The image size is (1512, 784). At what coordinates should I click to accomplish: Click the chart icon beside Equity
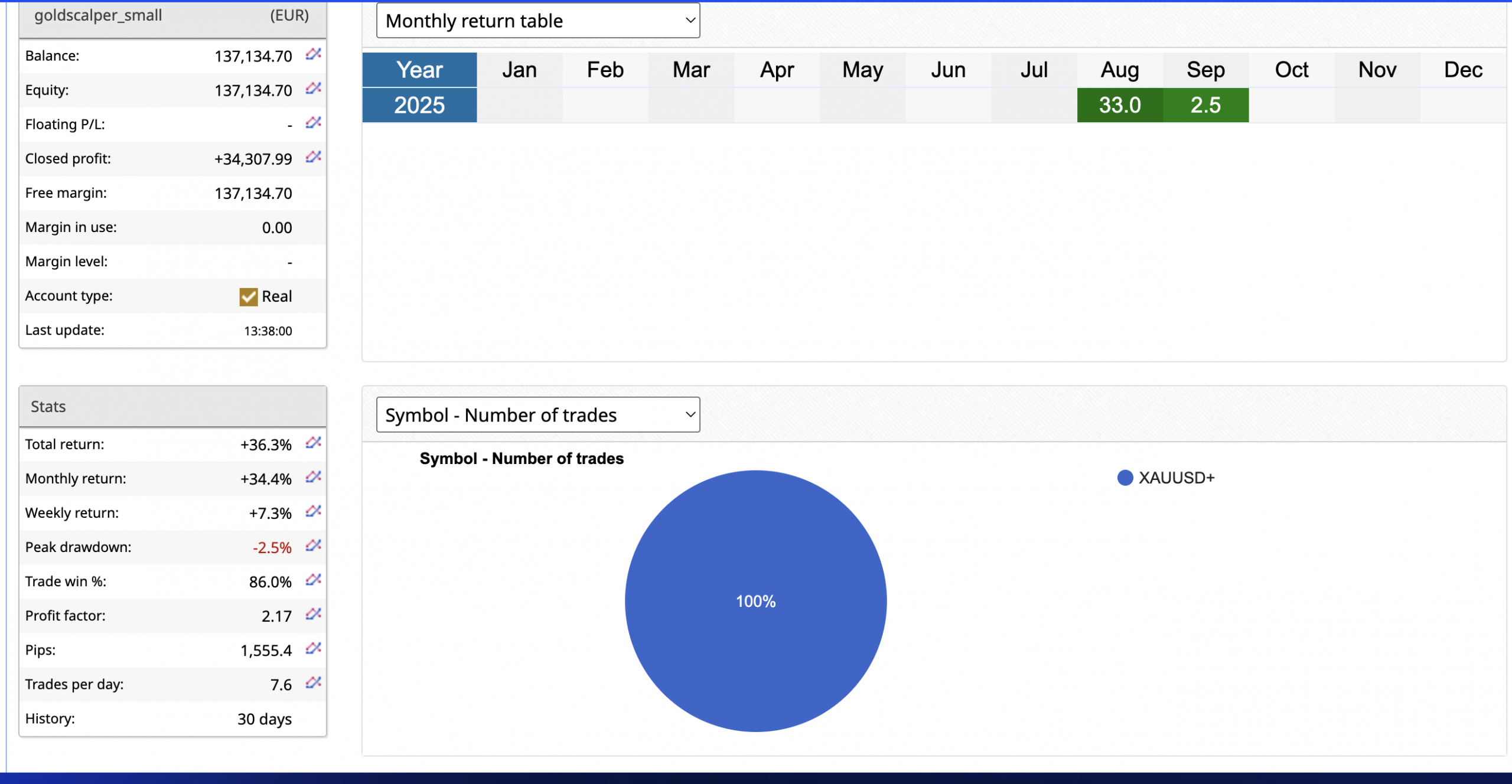tap(313, 89)
